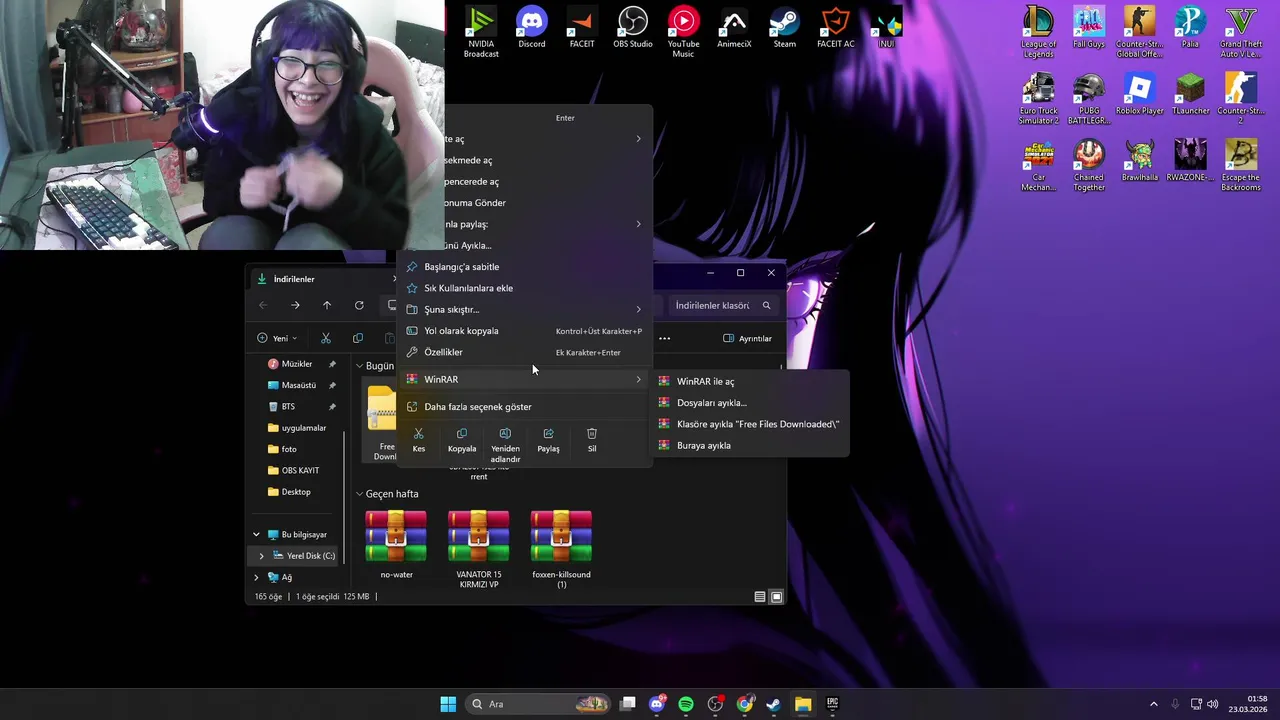
Task: Choose Sık Kullanılanlara ekle menu entry
Action: pyautogui.click(x=524, y=288)
